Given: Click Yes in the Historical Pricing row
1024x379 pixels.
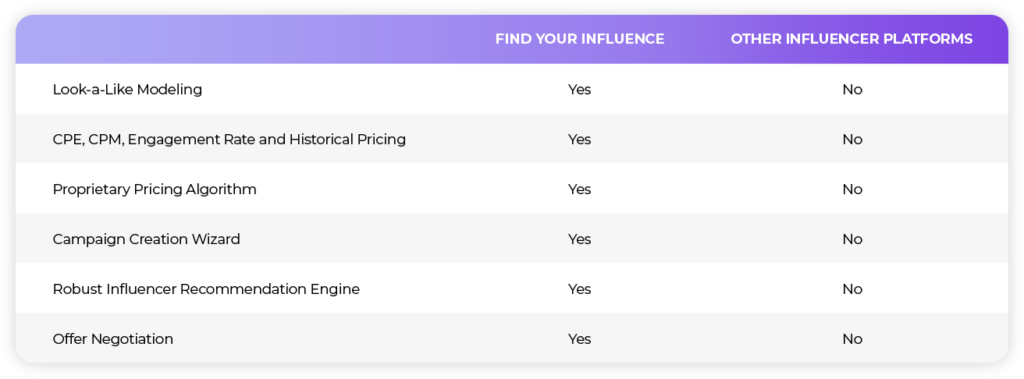Looking at the screenshot, I should pos(579,139).
